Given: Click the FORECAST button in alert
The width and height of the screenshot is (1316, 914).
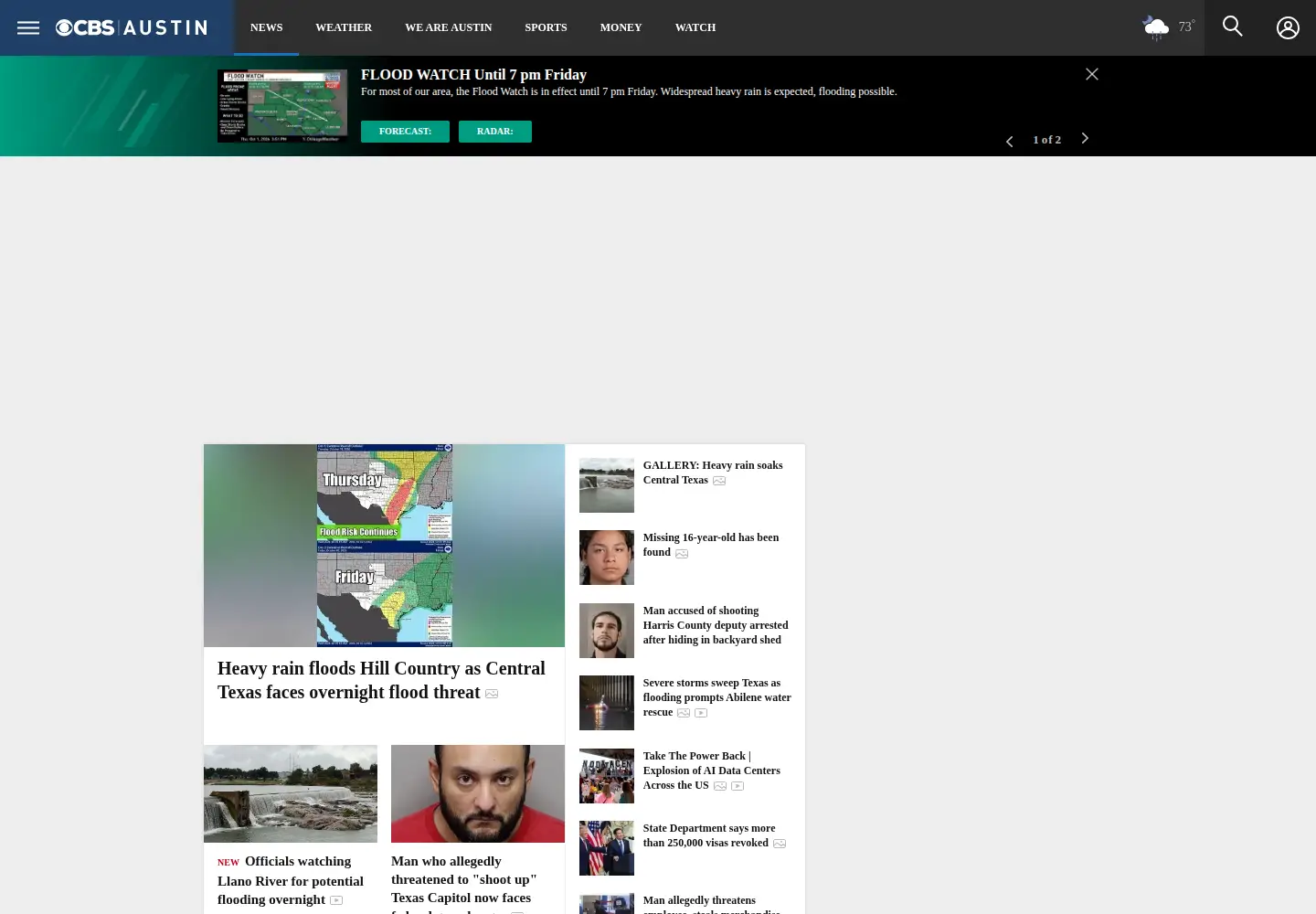Looking at the screenshot, I should (405, 132).
